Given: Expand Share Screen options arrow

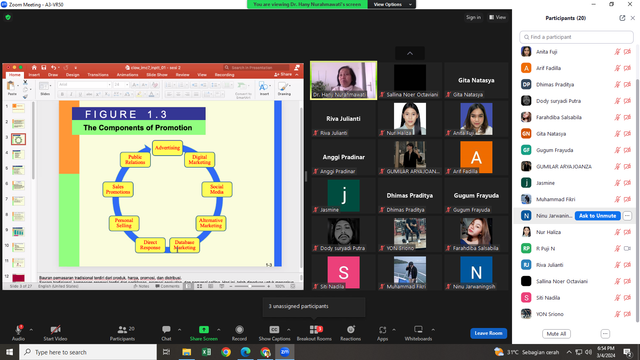Looking at the screenshot, I should [219, 329].
